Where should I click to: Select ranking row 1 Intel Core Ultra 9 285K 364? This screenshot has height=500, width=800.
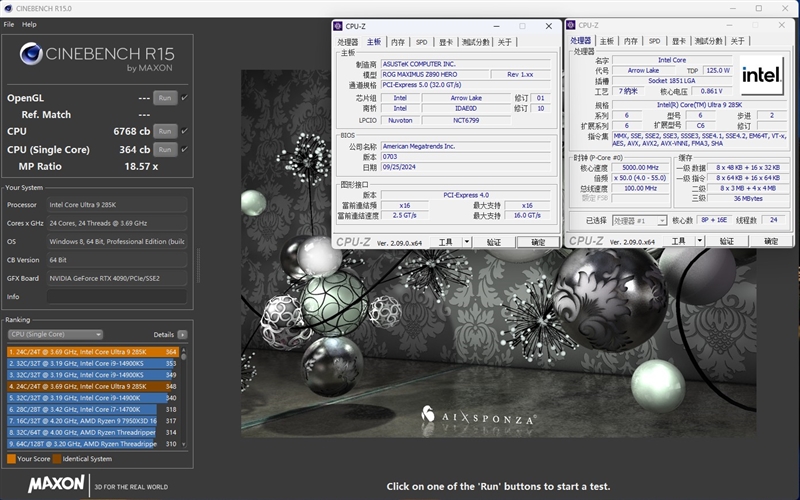(93, 352)
